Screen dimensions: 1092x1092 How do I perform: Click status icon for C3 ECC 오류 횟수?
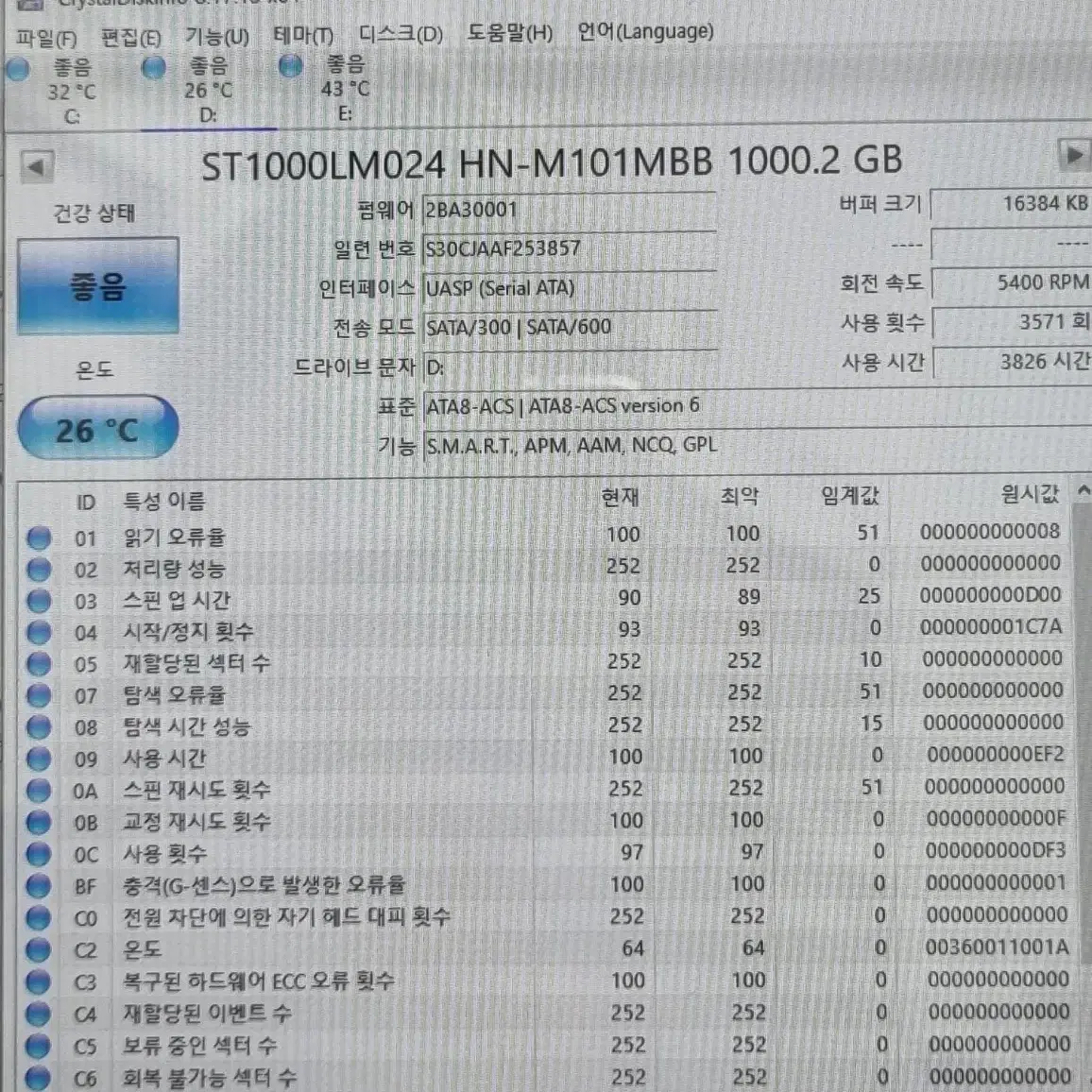pos(39,982)
